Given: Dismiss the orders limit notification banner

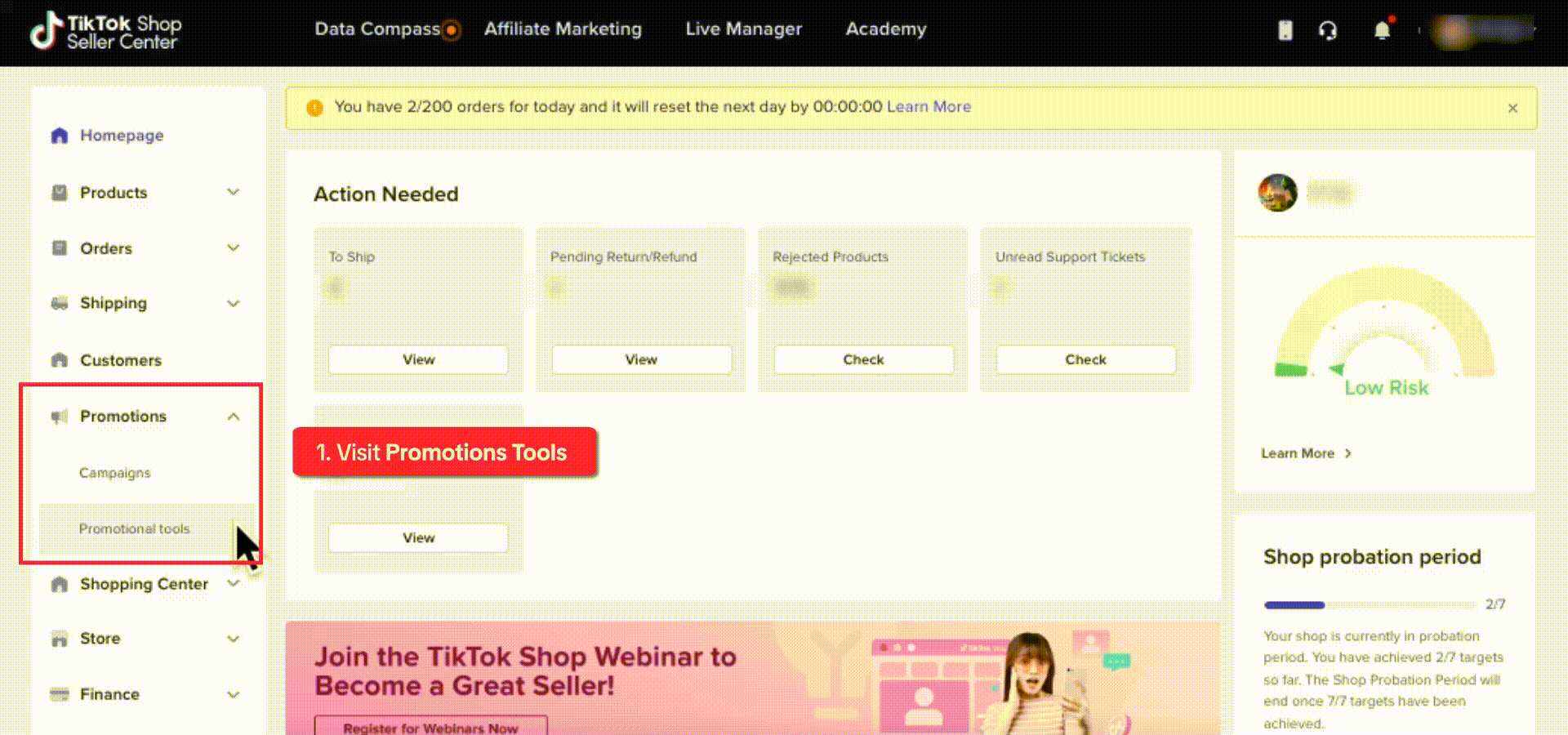Looking at the screenshot, I should [1512, 108].
